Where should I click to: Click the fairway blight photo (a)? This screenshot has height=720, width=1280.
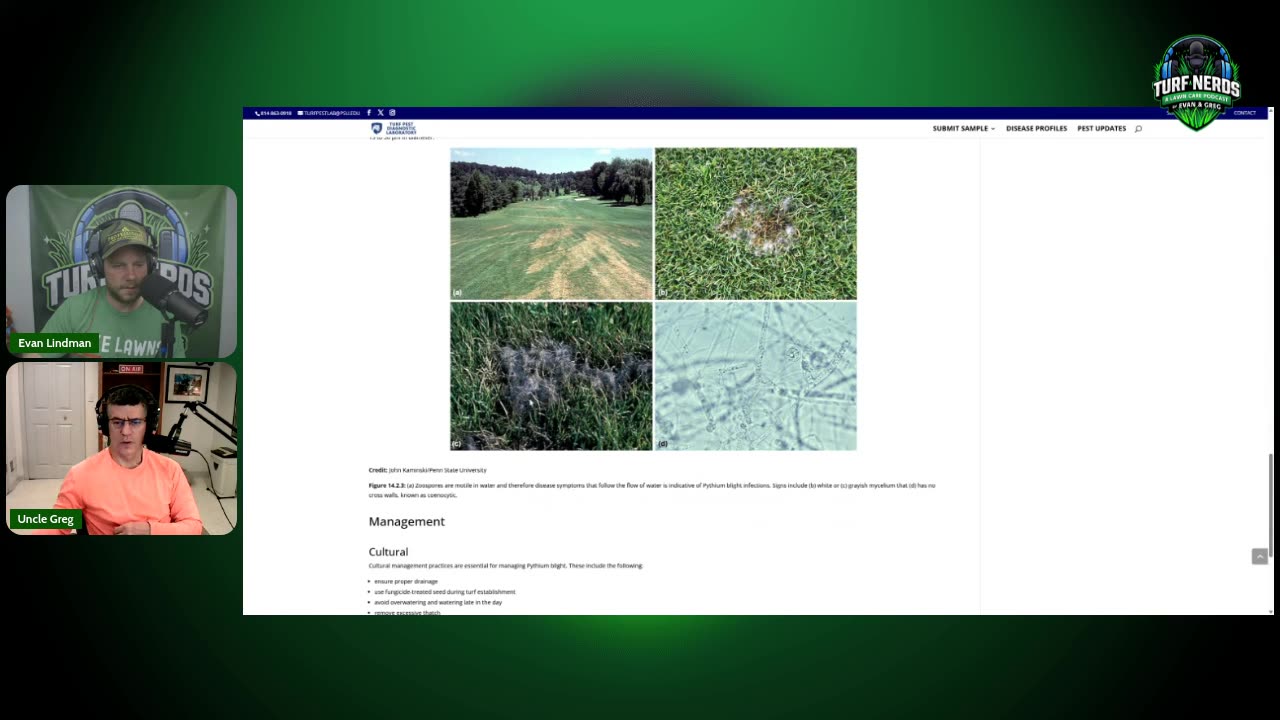pyautogui.click(x=551, y=223)
